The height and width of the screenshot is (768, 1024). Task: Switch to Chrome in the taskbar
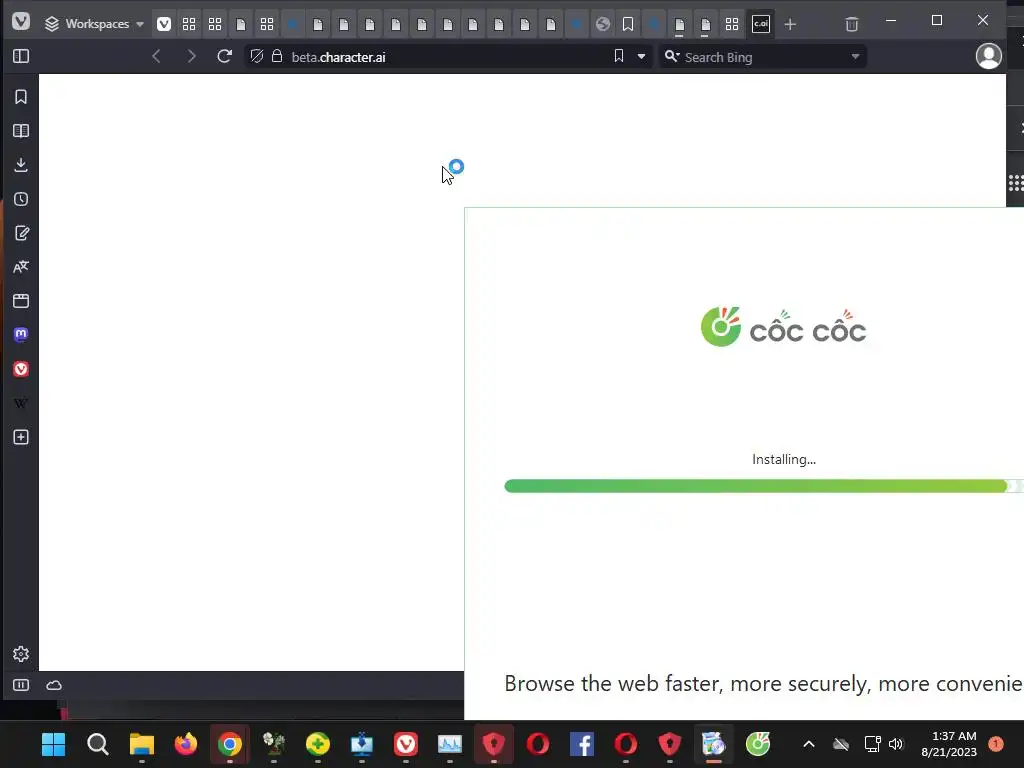click(230, 744)
